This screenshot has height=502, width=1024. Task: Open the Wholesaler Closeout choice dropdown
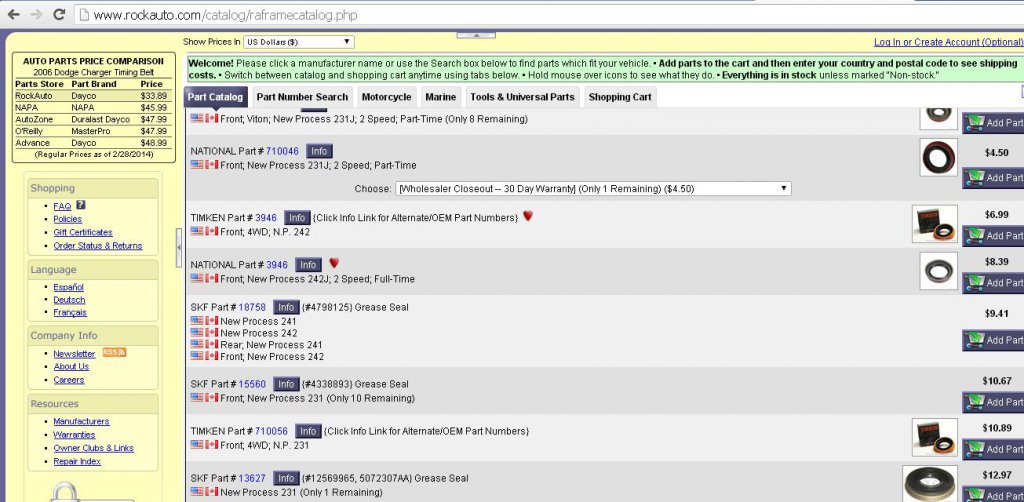pyautogui.click(x=593, y=189)
